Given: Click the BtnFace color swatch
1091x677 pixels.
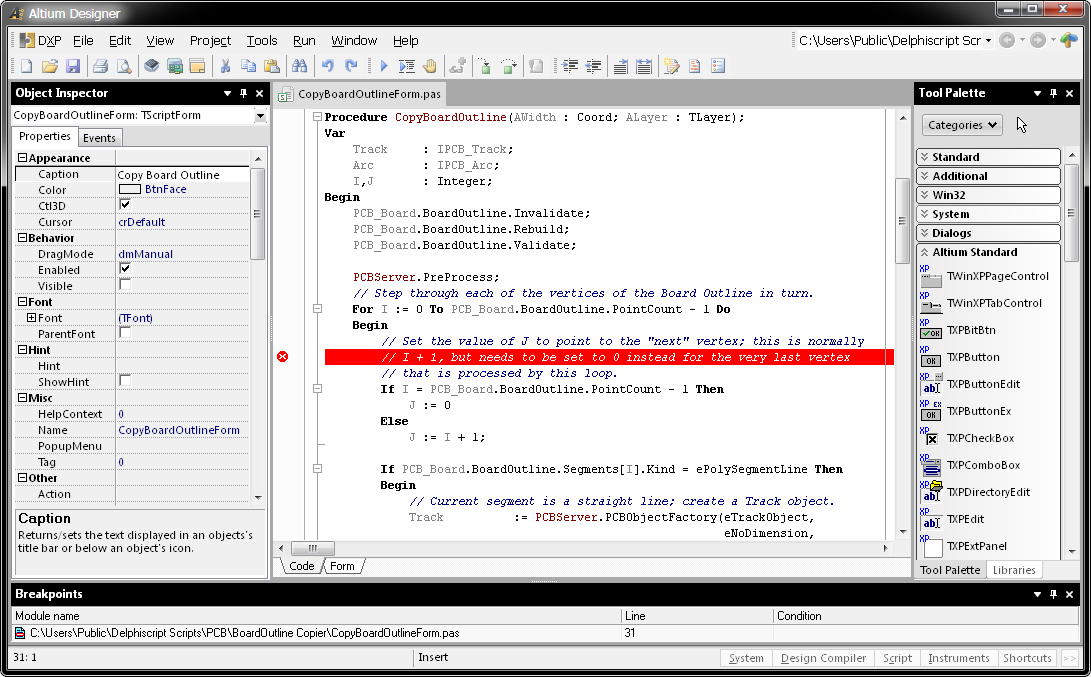Looking at the screenshot, I should (x=129, y=189).
